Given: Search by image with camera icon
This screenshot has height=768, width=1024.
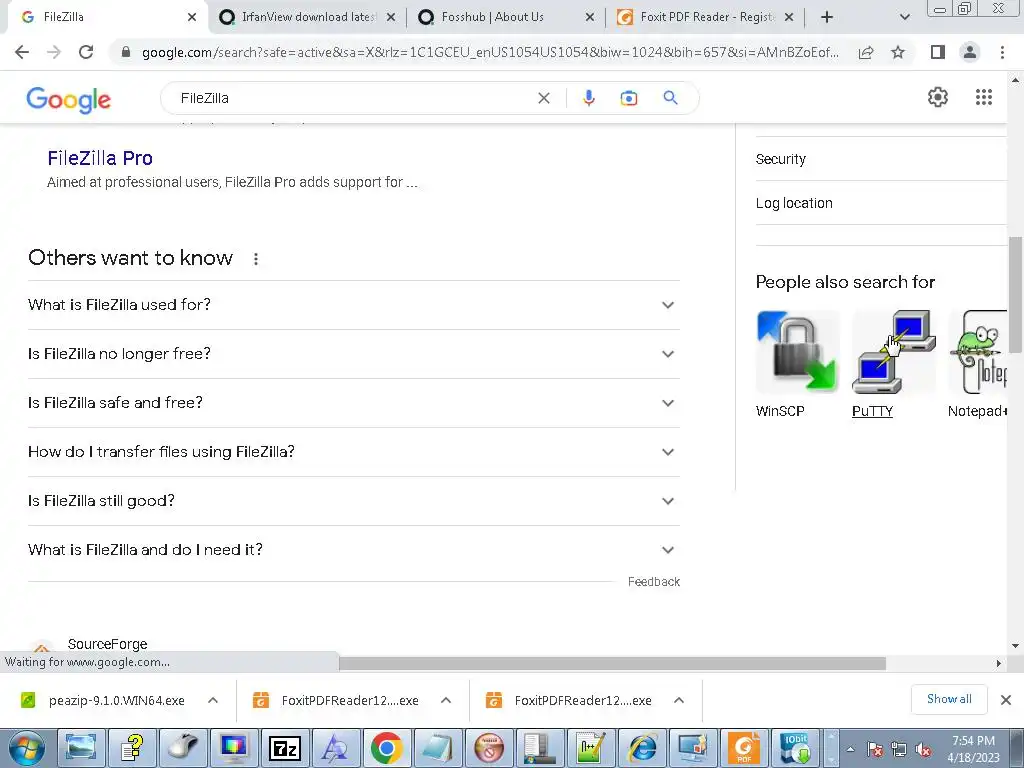Looking at the screenshot, I should (628, 98).
